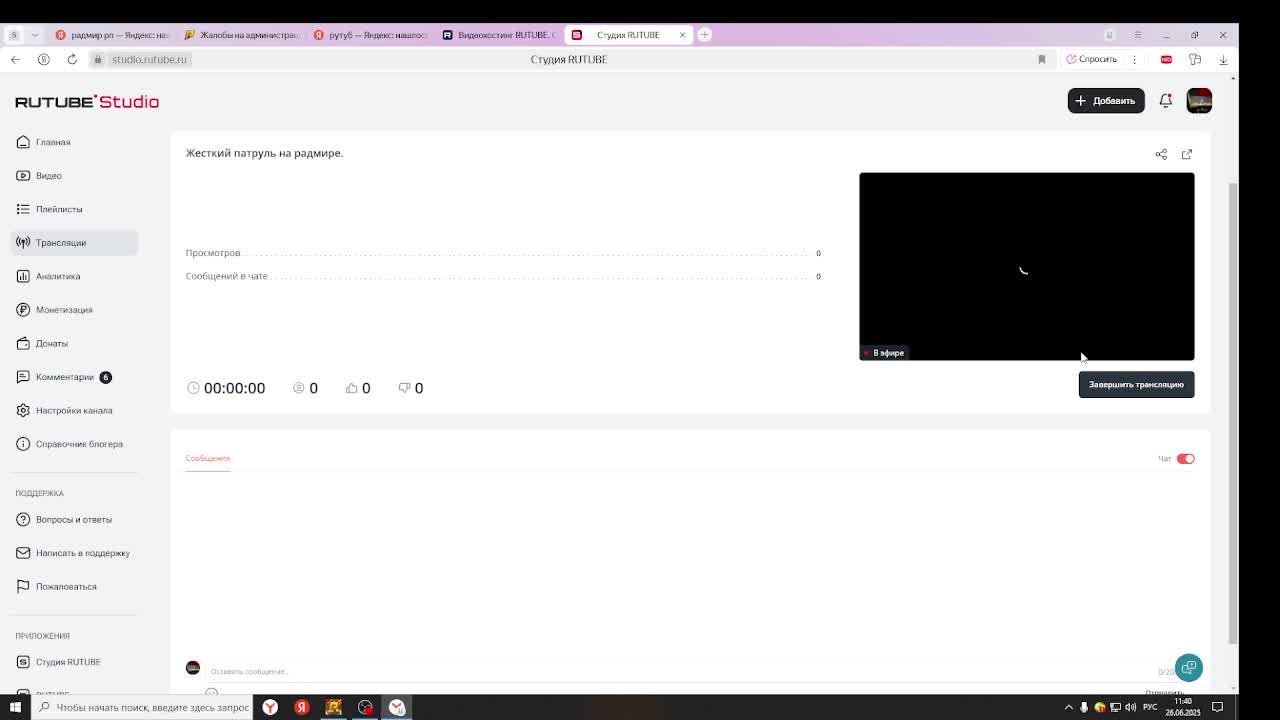1280x720 pixels.
Task: Click the mail icon beside Написать в поддержку
Action: 23,553
